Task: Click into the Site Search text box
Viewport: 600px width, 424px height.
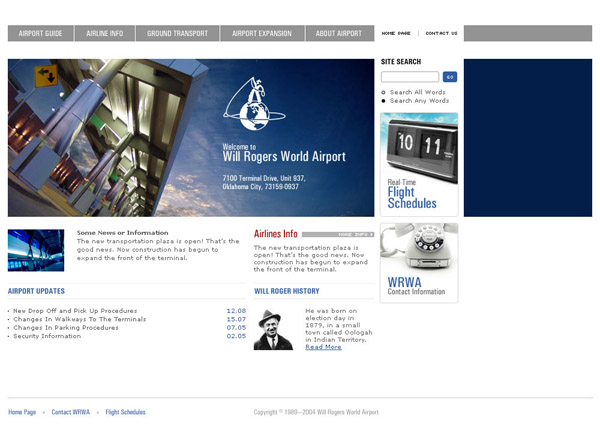Action: (410, 77)
